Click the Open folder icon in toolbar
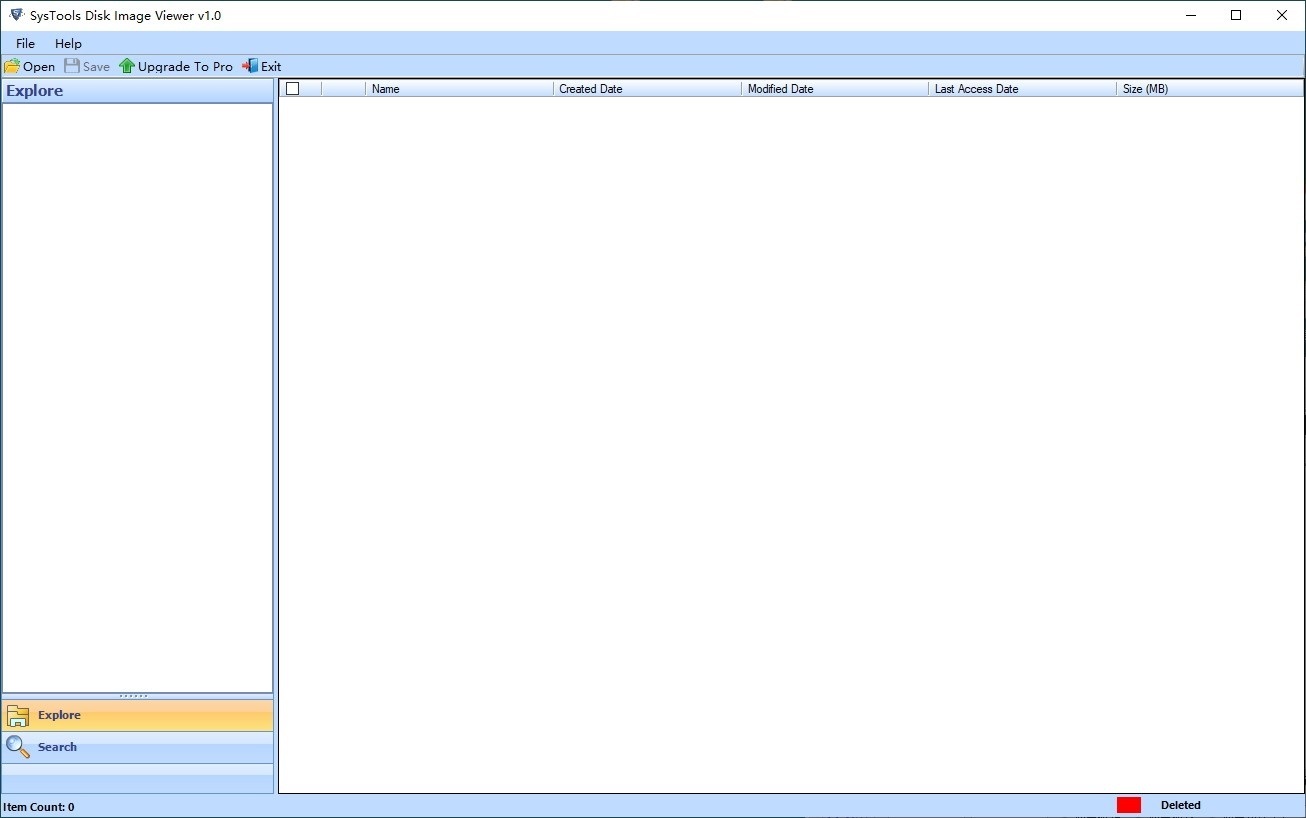1306x818 pixels. [12, 66]
